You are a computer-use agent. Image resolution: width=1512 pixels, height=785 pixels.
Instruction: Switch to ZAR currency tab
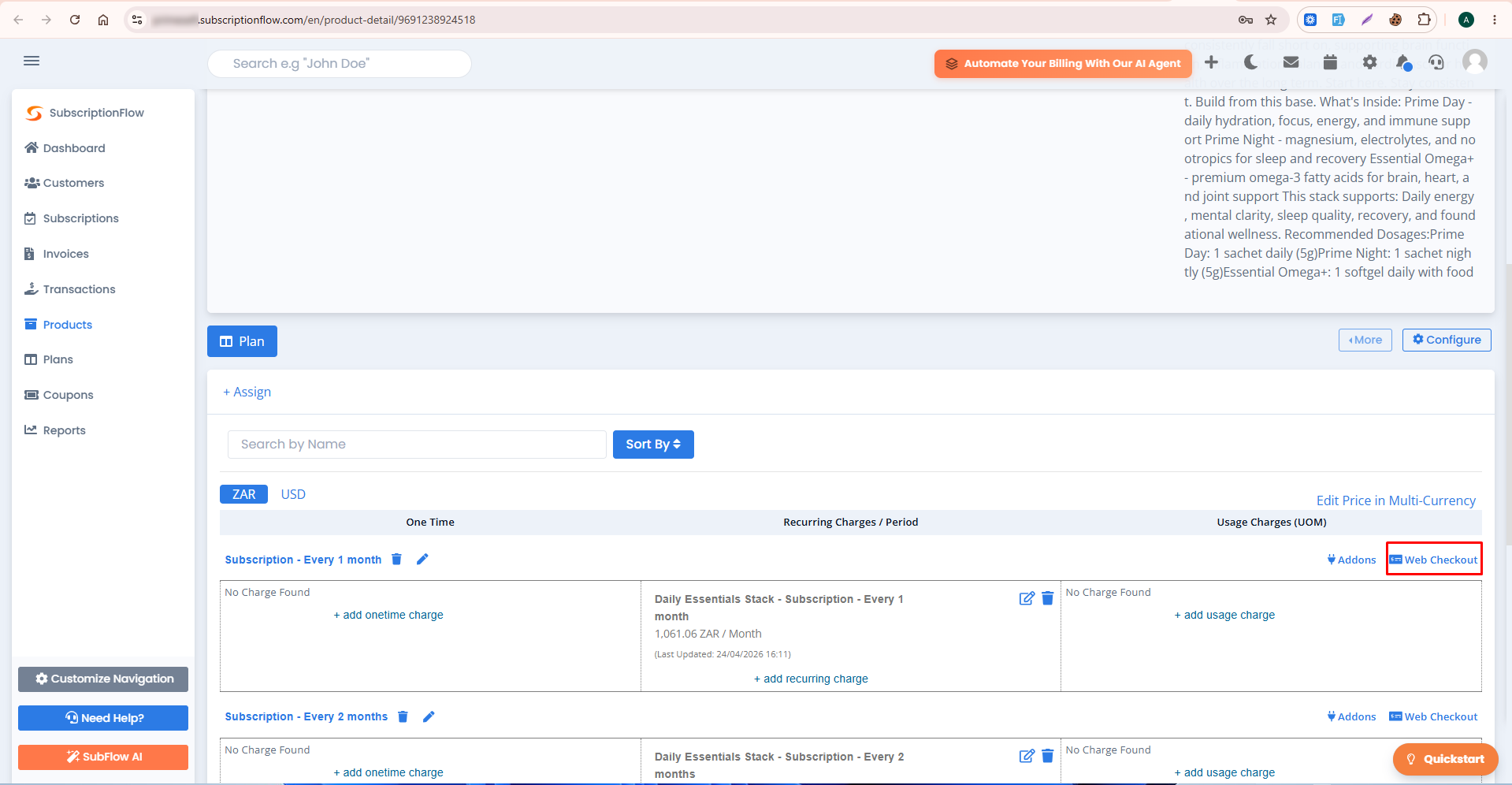[x=243, y=494]
